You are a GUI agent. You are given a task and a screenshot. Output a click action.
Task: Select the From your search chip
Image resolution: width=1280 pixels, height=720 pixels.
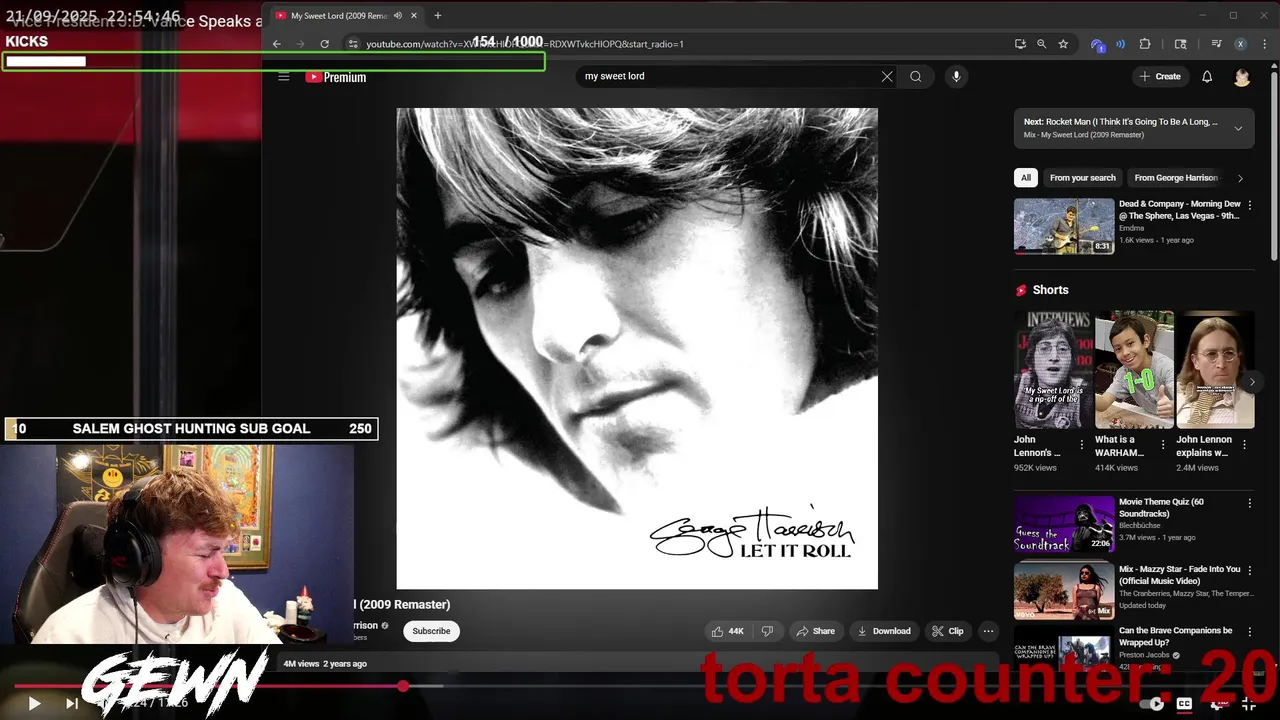(1082, 178)
